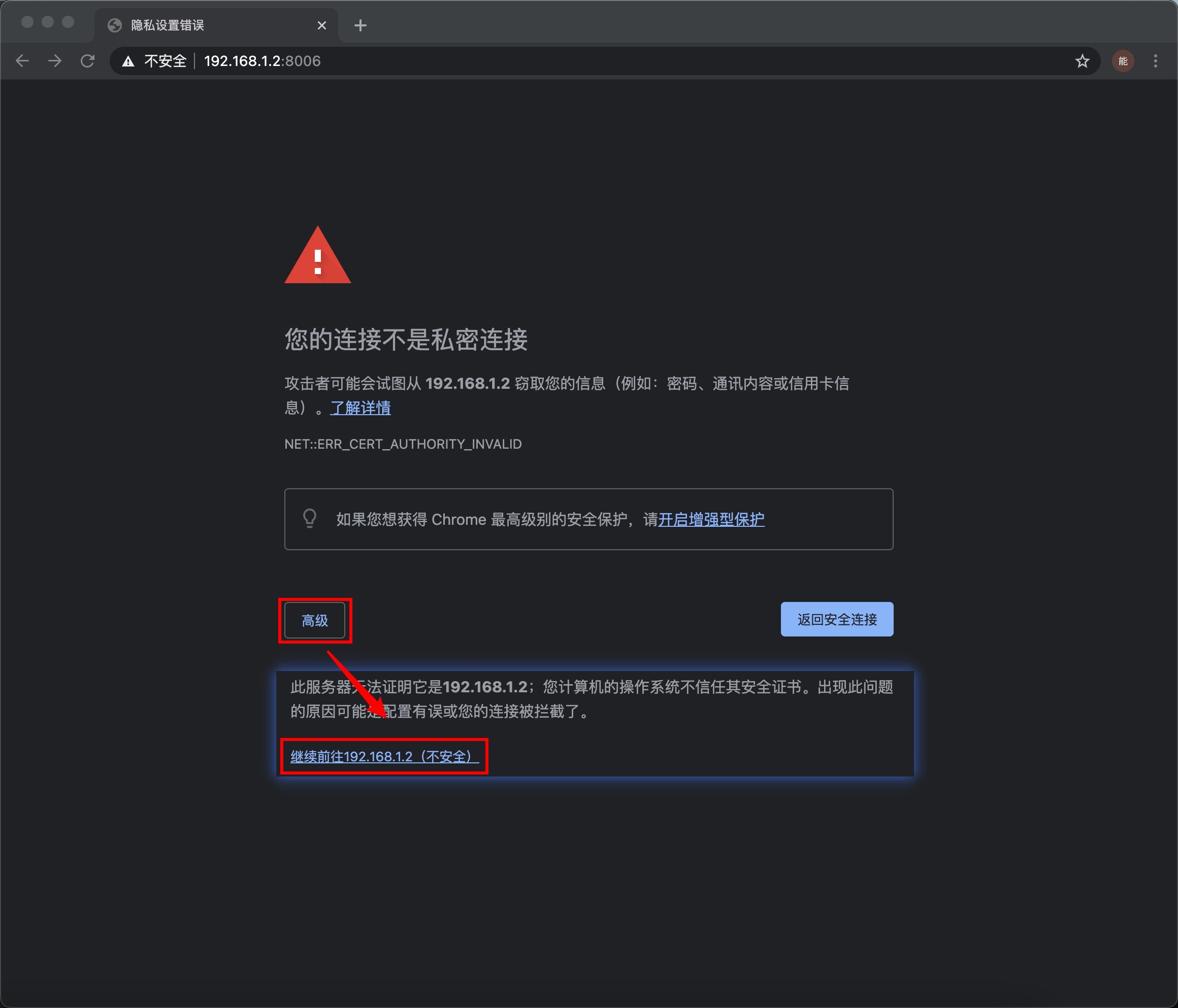Click the 返回安全连接 button

tap(836, 619)
